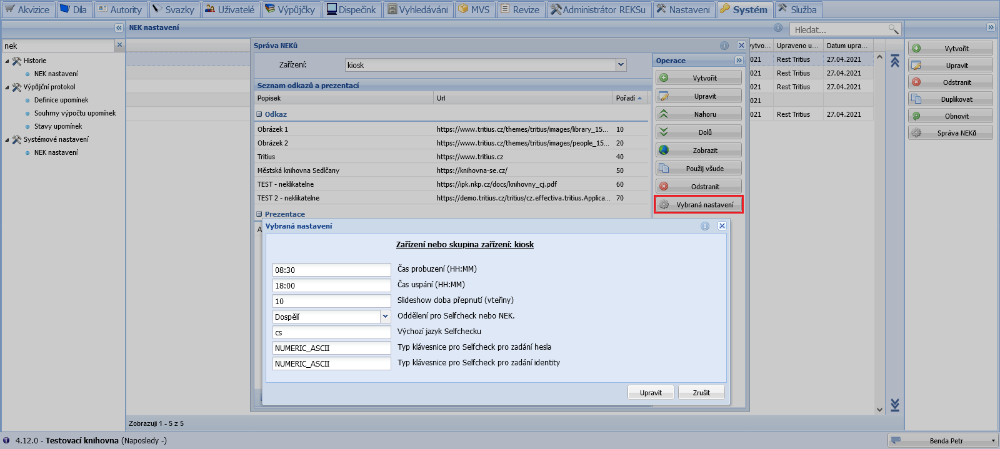Click the Použij všude button
Image resolution: width=1000 pixels, height=449 pixels.
point(699,168)
